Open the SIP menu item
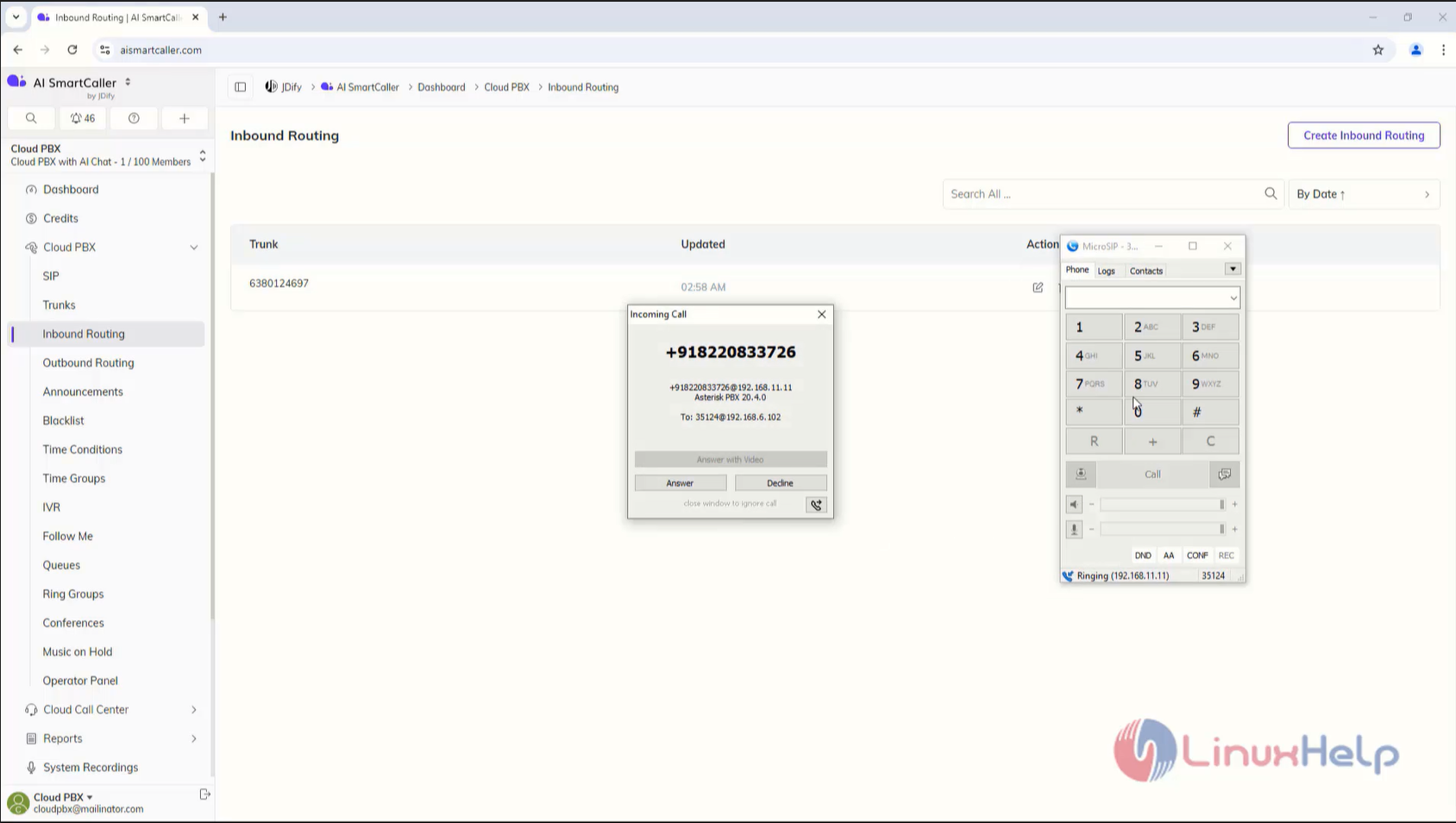The width and height of the screenshot is (1456, 823). tap(51, 276)
